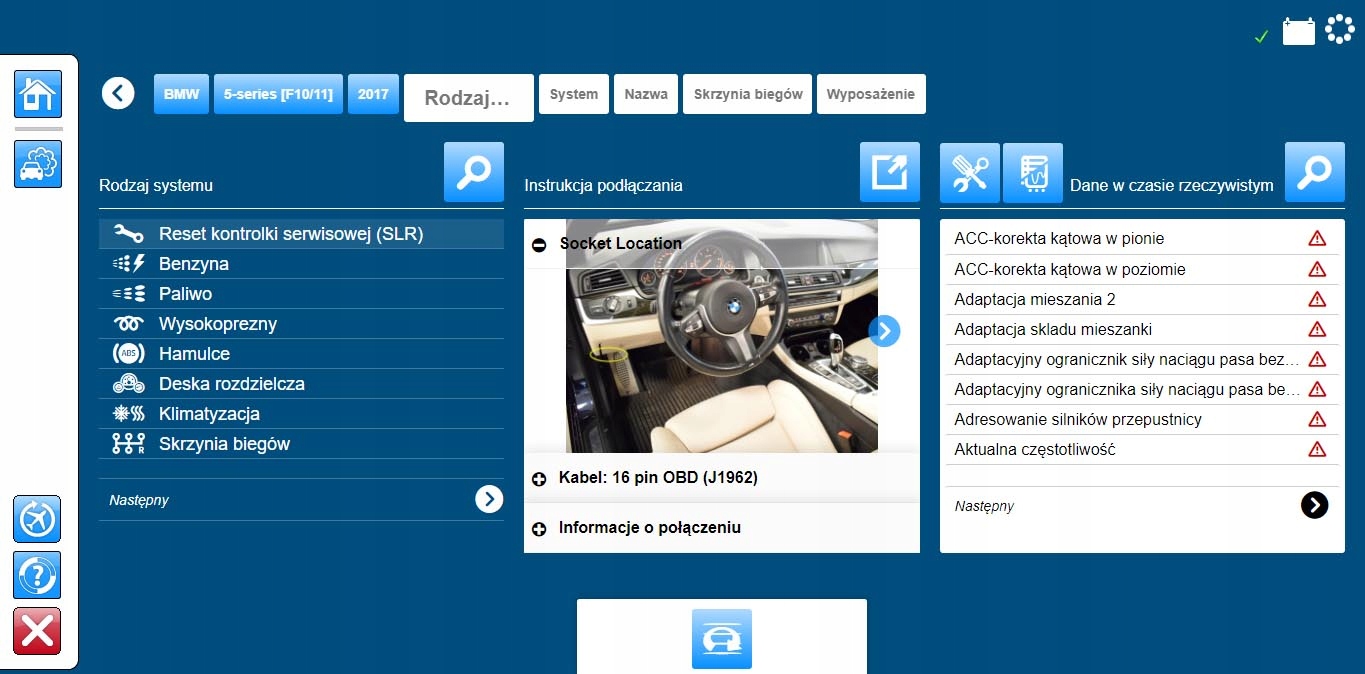Screen dimensions: 1365x674
Task: Search system types with magnifier icon
Action: pyautogui.click(x=473, y=172)
